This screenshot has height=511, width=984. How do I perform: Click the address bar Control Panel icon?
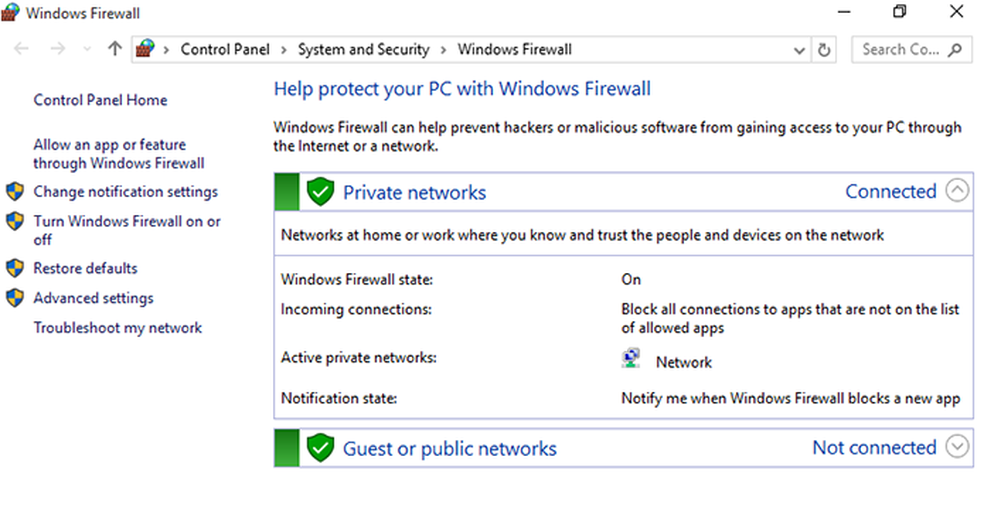[145, 49]
